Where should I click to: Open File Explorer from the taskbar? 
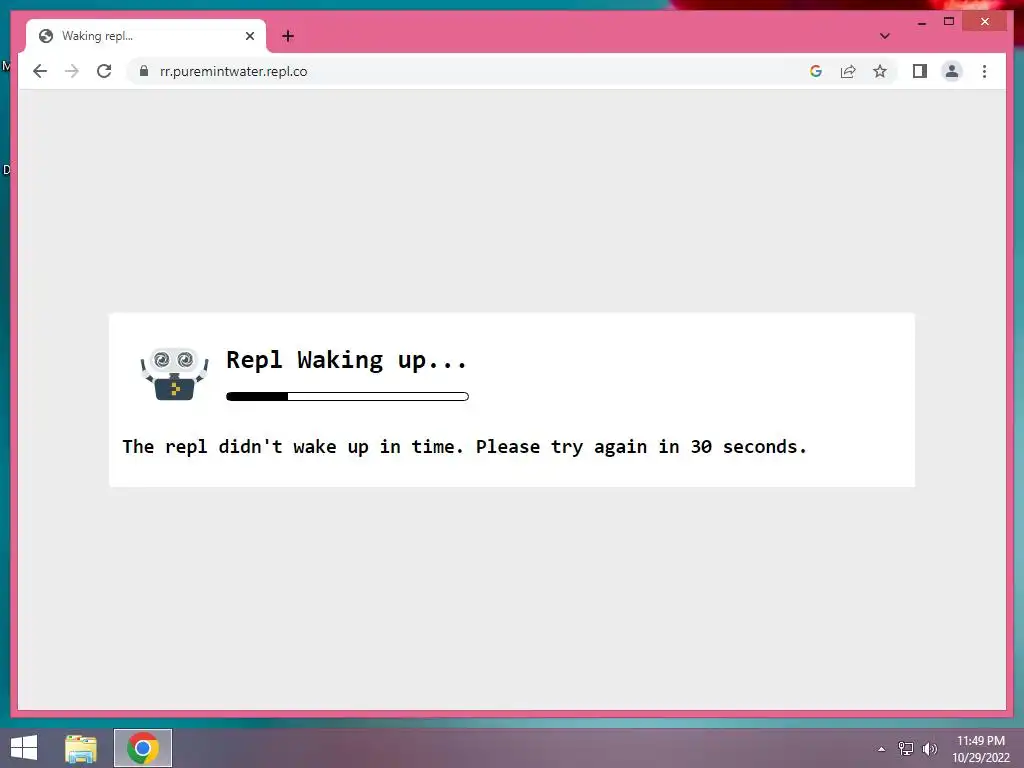pyautogui.click(x=81, y=748)
